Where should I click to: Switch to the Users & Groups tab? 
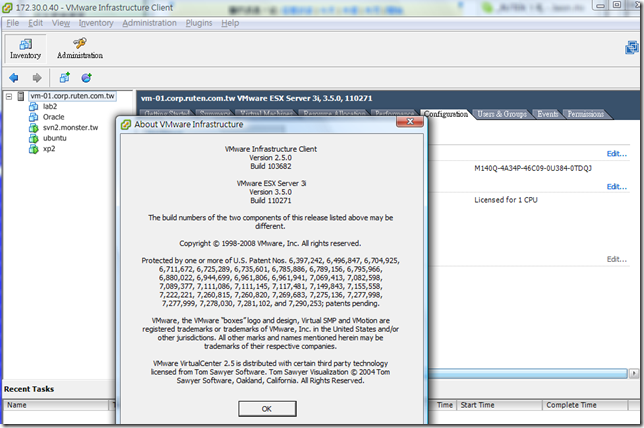[502, 114]
